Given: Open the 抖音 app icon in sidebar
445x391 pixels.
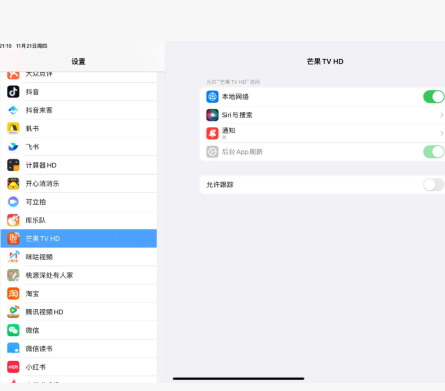Looking at the screenshot, I should pos(13,92).
